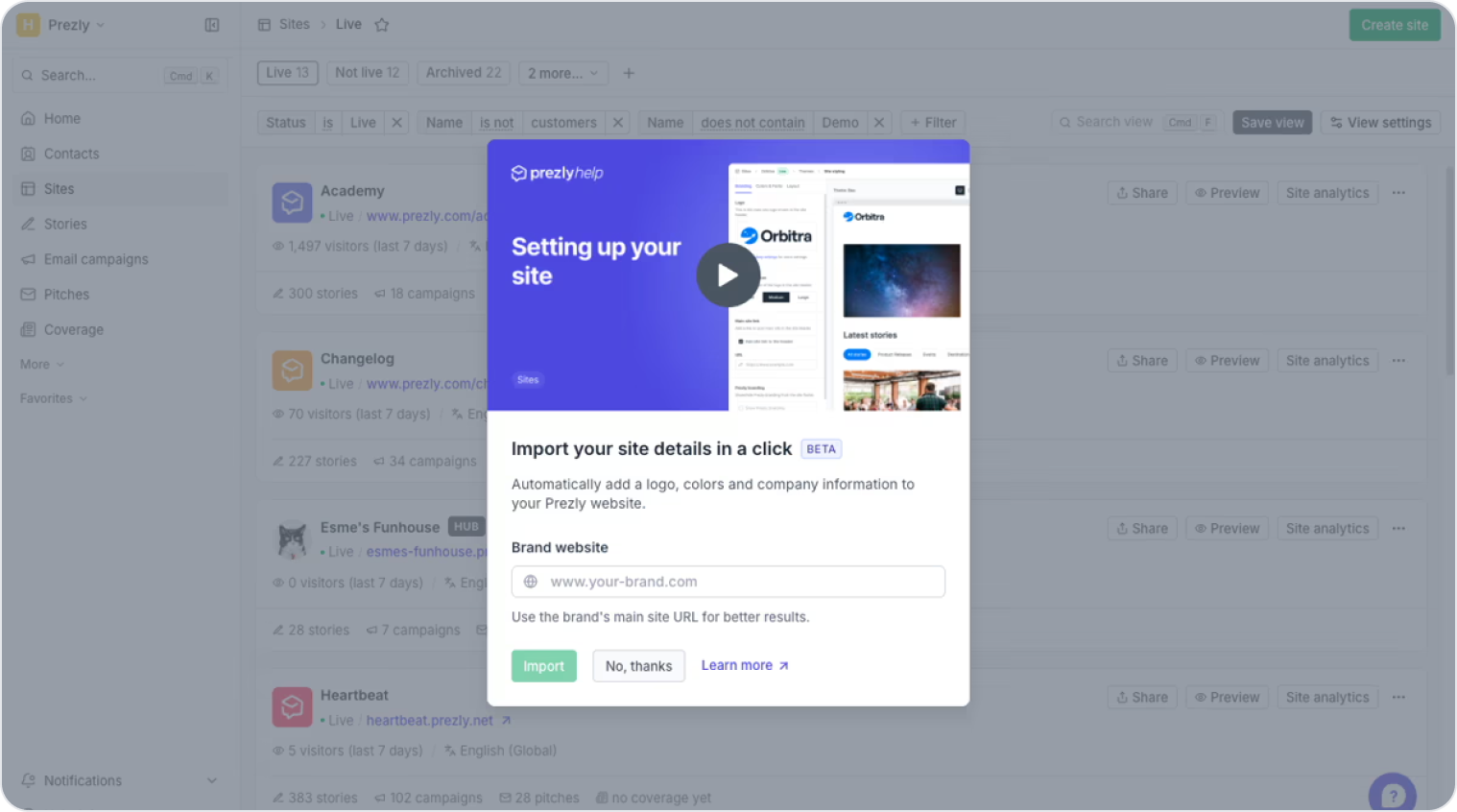Expand the Notifications panel chevron
The image size is (1457, 812).
tap(212, 780)
